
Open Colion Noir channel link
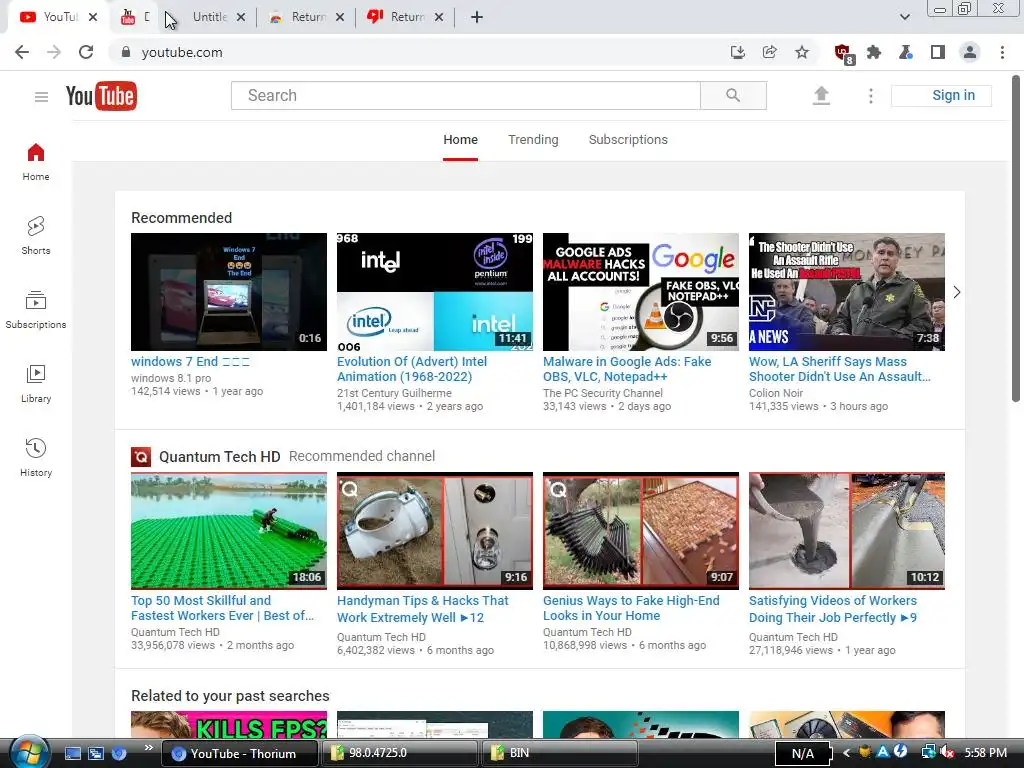pyautogui.click(x=776, y=393)
